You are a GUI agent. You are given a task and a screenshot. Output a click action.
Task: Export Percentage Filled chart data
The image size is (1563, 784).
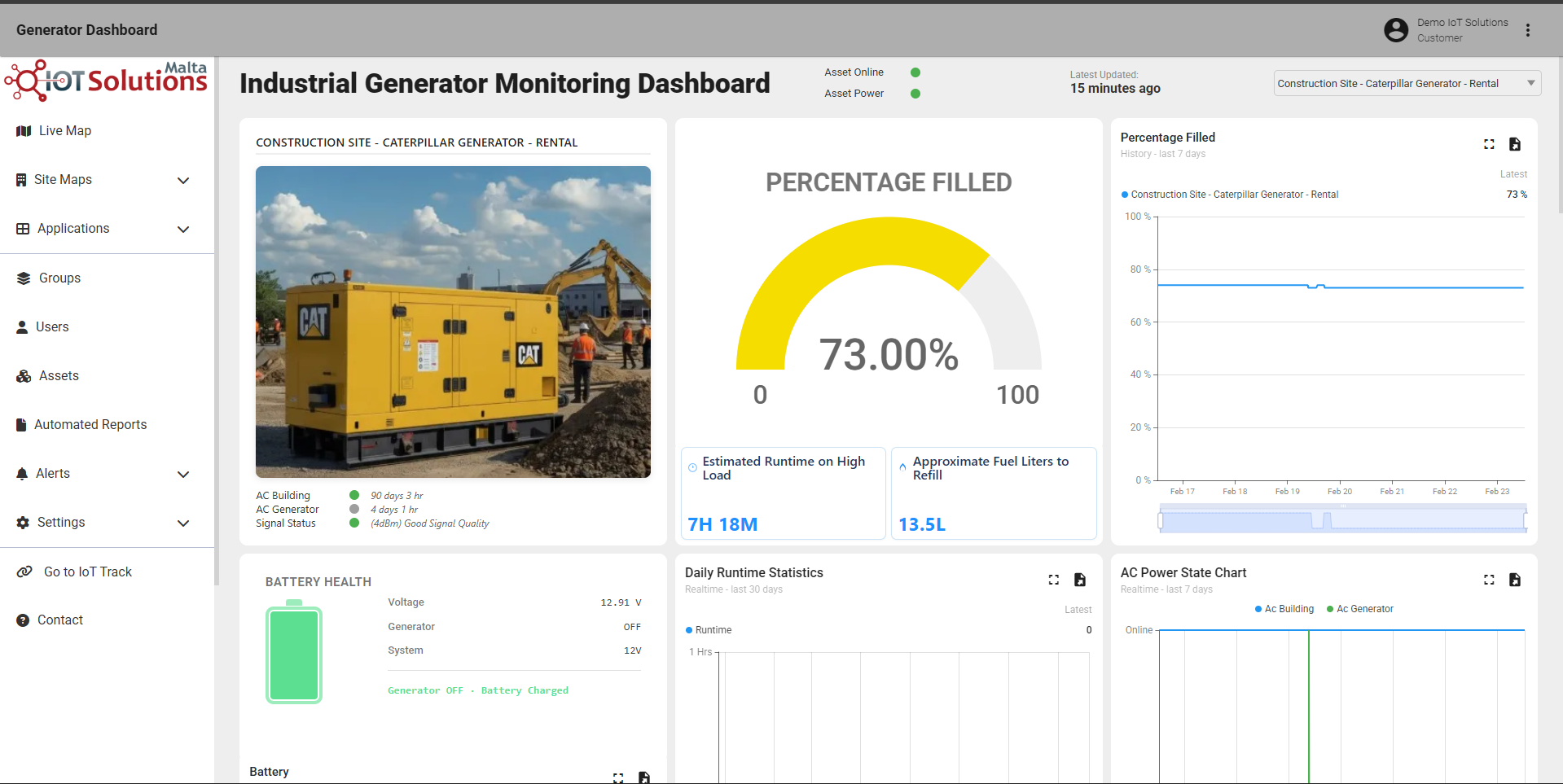point(1515,144)
